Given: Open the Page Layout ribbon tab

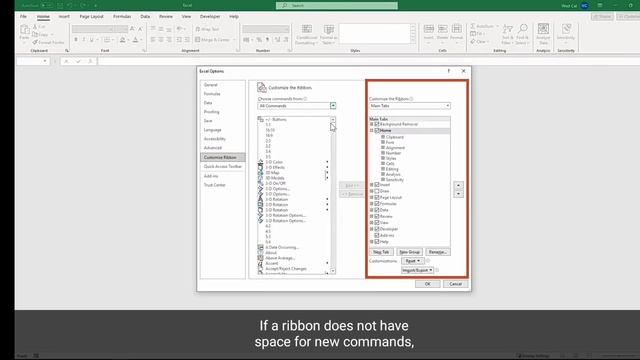Looking at the screenshot, I should [91, 16].
